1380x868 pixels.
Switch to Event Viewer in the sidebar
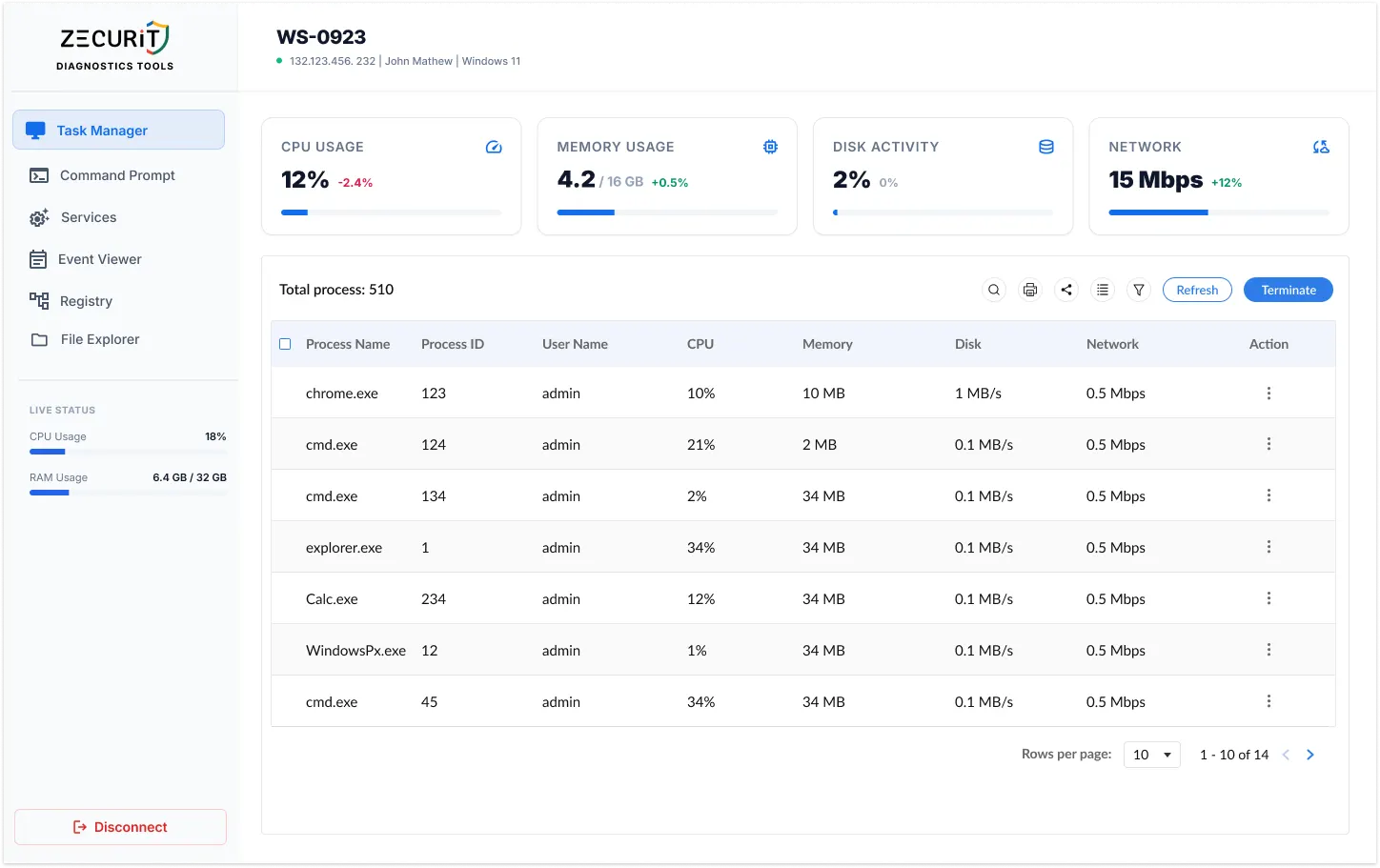(99, 259)
